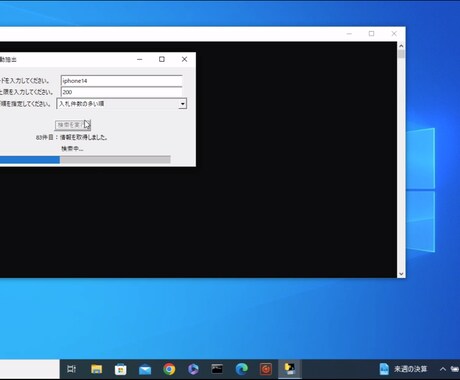
Task: Click the tray icon right of the chevron
Action: (455, 369)
